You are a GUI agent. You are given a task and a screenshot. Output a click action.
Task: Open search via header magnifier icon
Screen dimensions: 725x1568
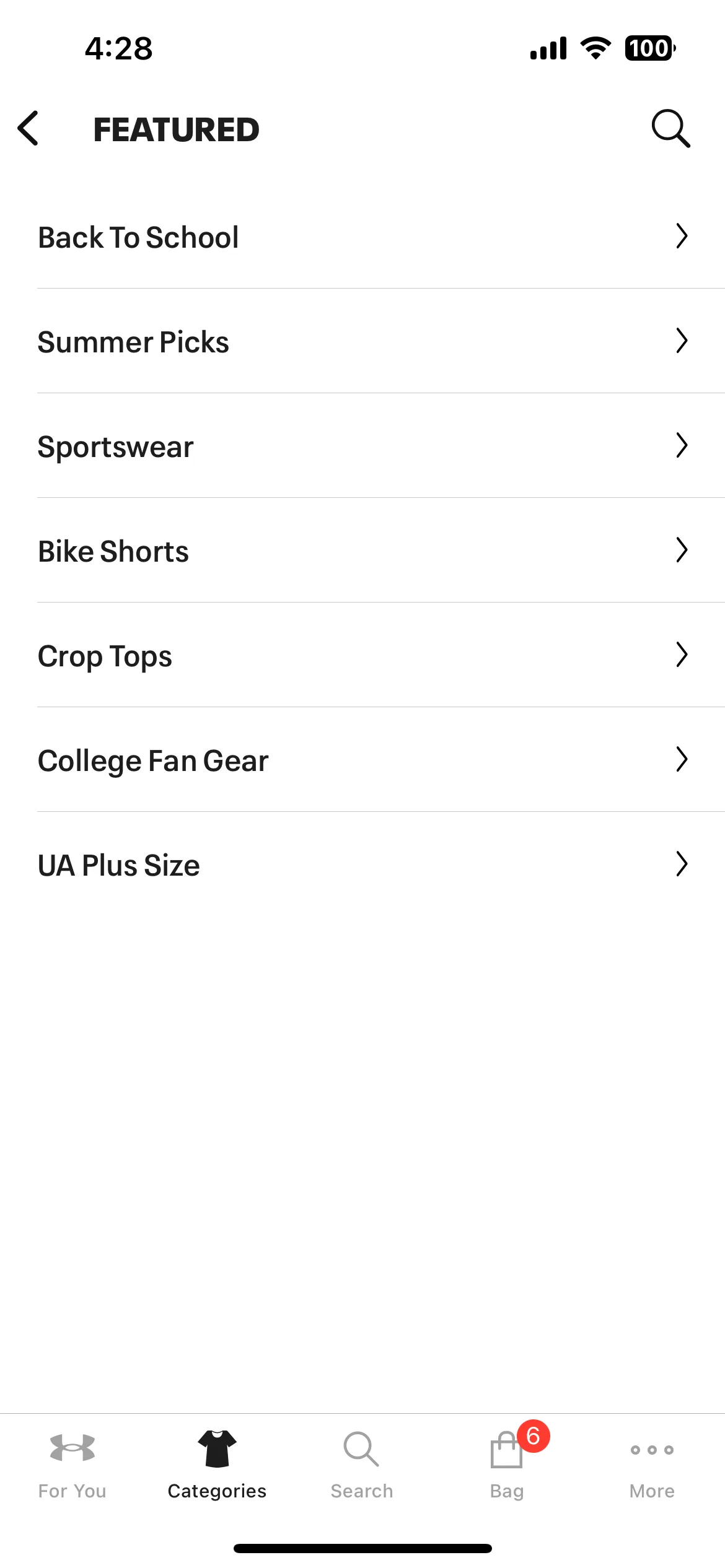point(670,129)
